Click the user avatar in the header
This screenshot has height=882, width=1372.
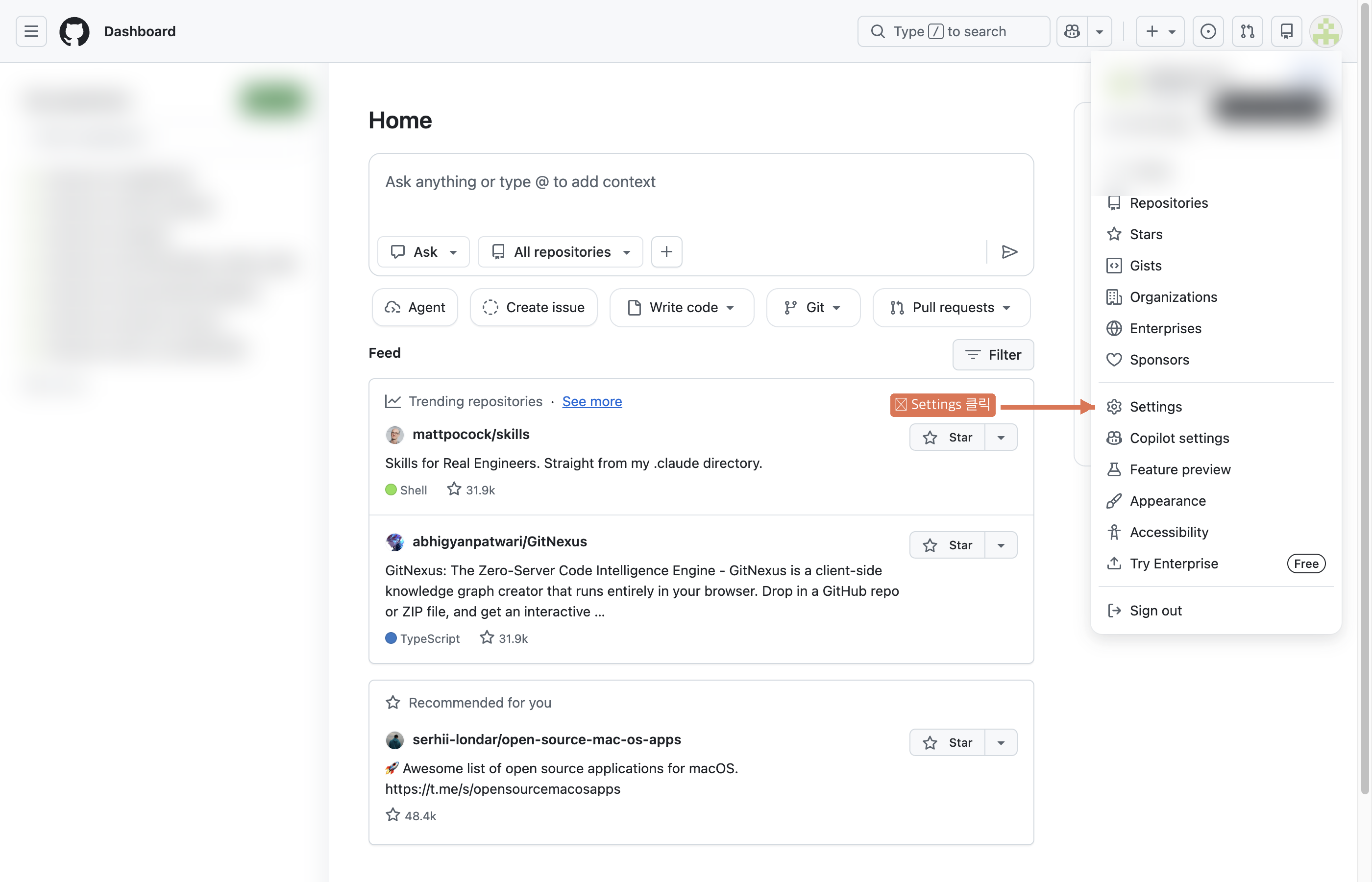click(1326, 31)
